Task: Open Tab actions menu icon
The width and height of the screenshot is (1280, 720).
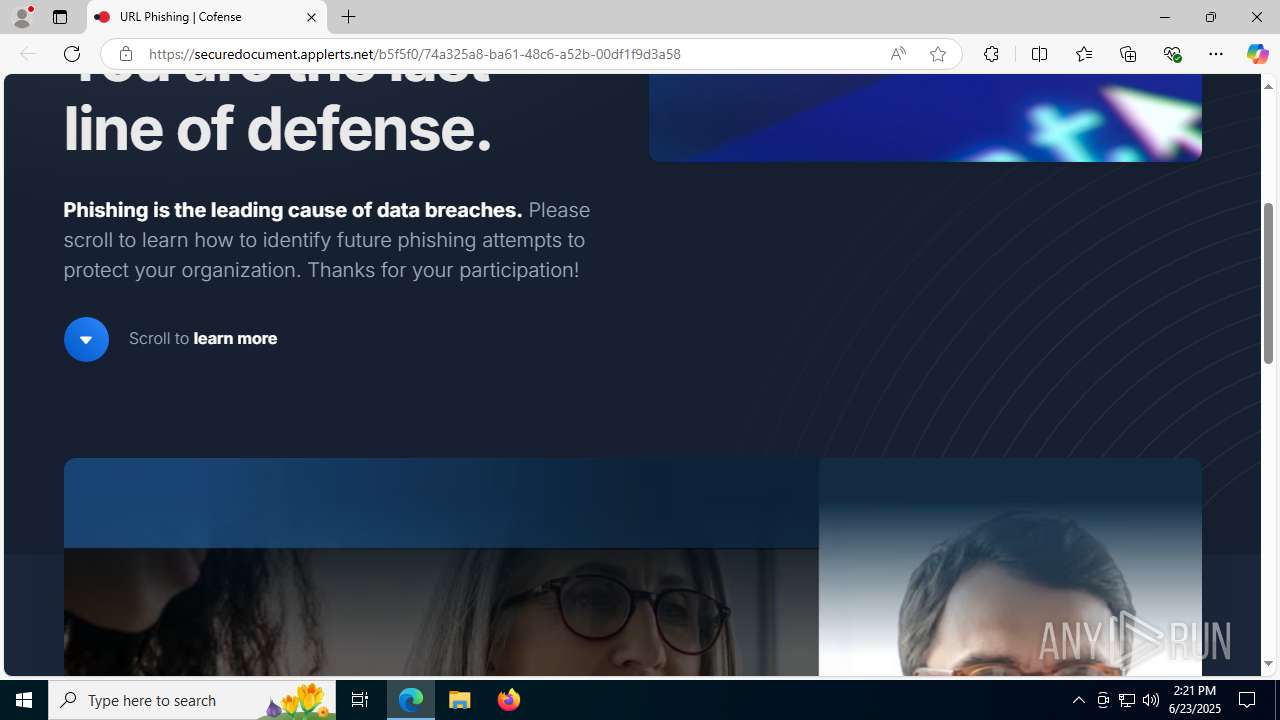Action: 60,17
